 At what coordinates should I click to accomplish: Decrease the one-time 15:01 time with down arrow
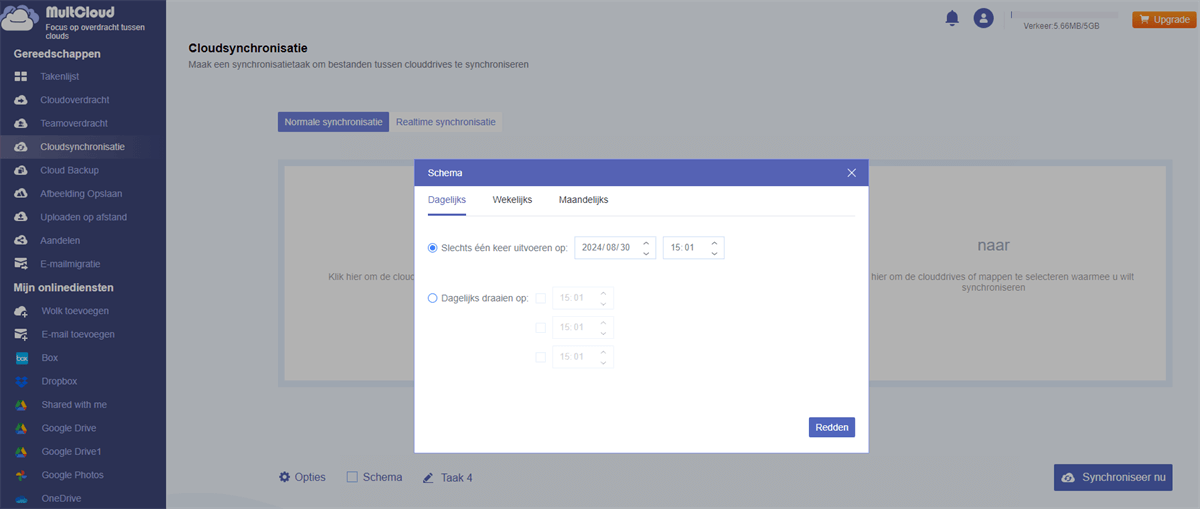point(714,254)
